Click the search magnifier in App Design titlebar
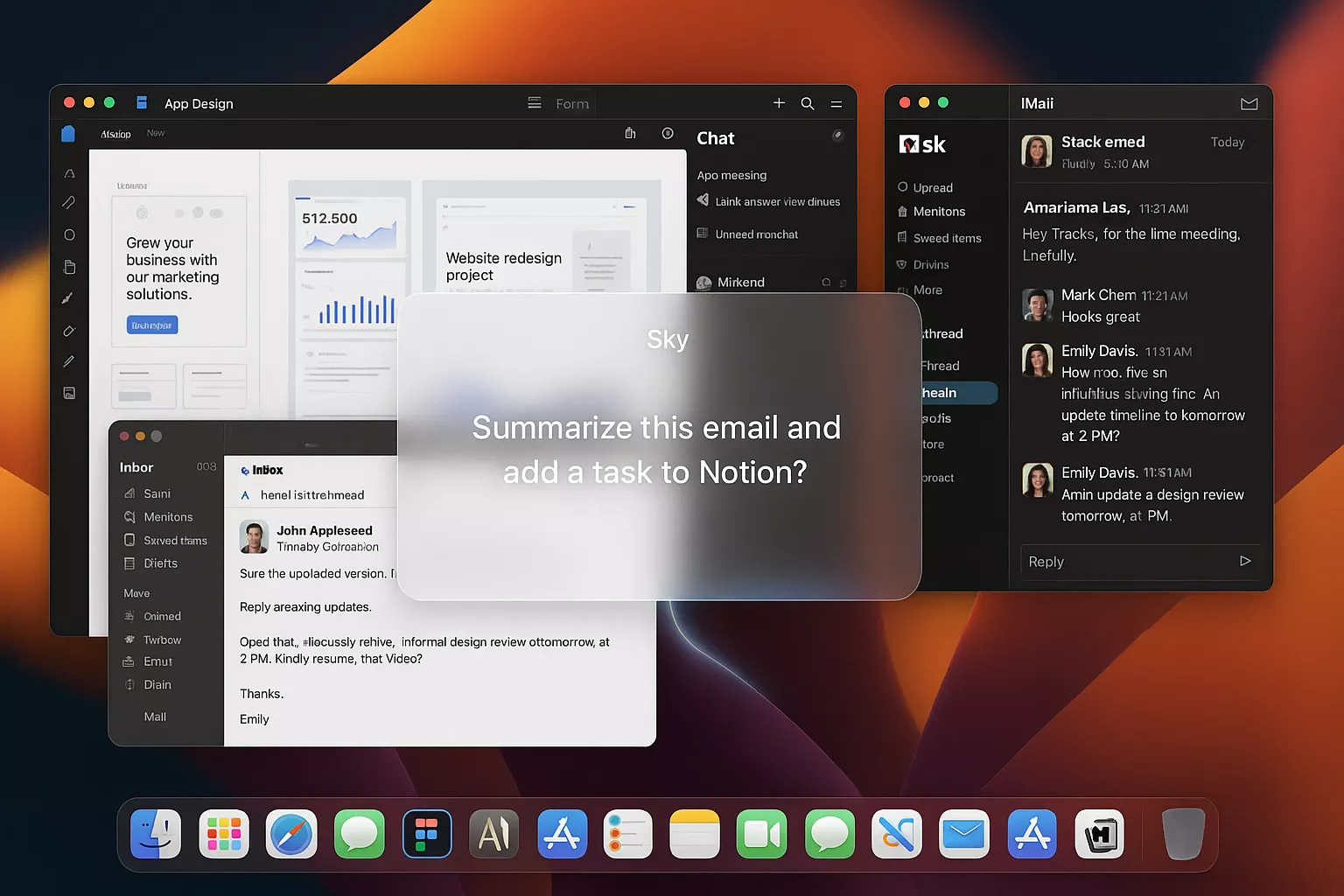The image size is (1344, 896). (807, 103)
